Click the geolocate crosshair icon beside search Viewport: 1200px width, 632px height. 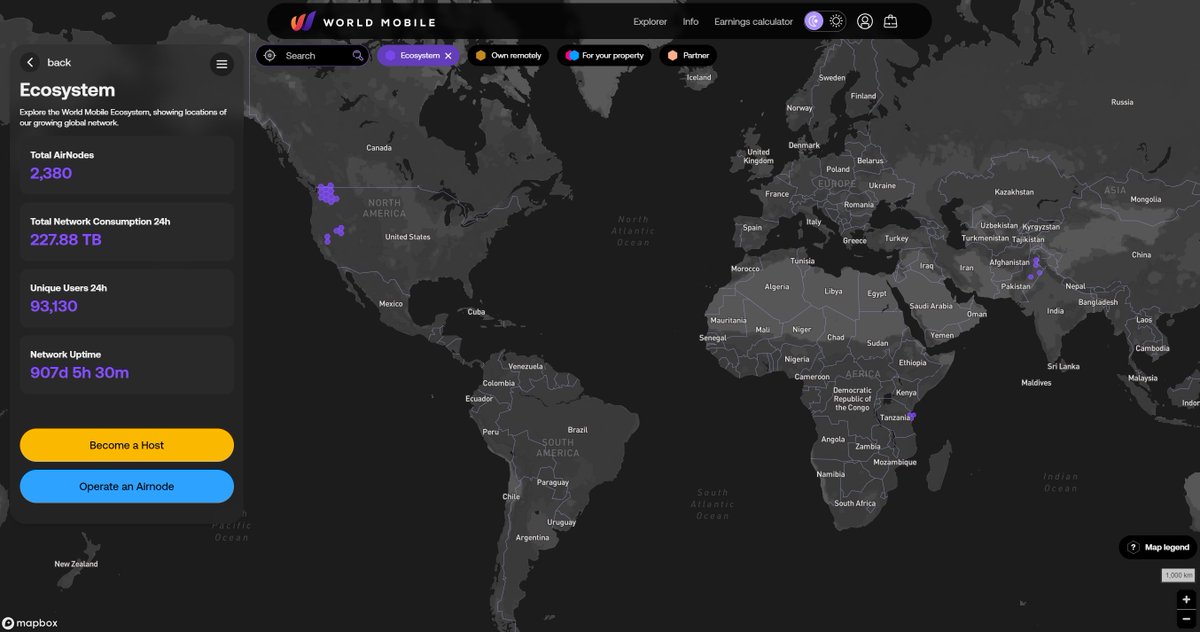coord(269,56)
